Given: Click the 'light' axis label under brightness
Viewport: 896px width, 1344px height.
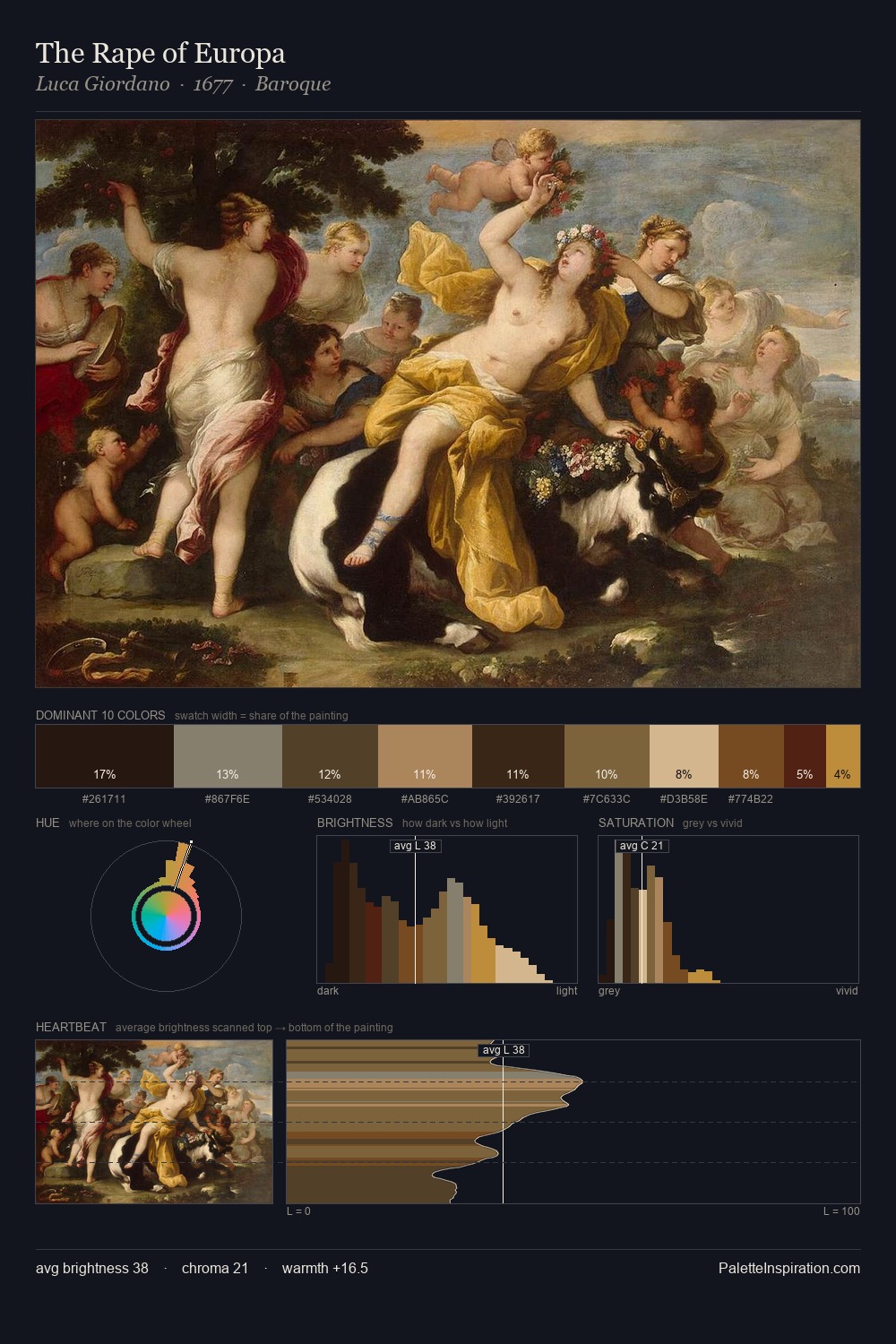Looking at the screenshot, I should 567,991.
